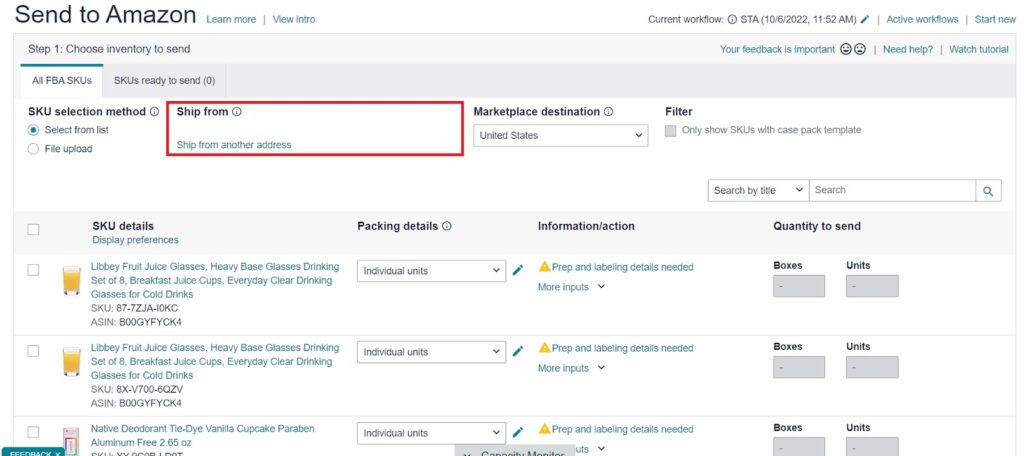Select the File upload radio button
Viewport: 1024px width, 456px height.
pos(34,149)
